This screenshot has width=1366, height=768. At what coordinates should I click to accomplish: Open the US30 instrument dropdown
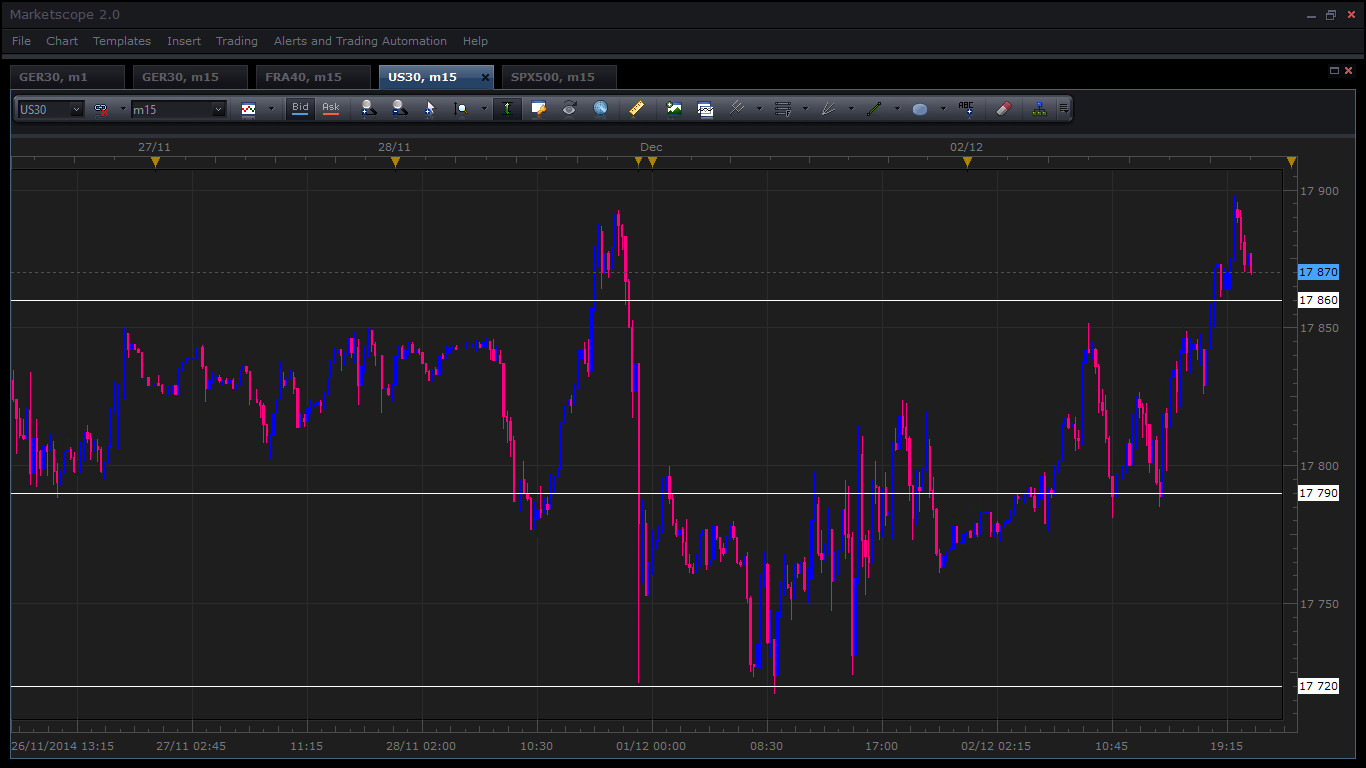coord(76,109)
